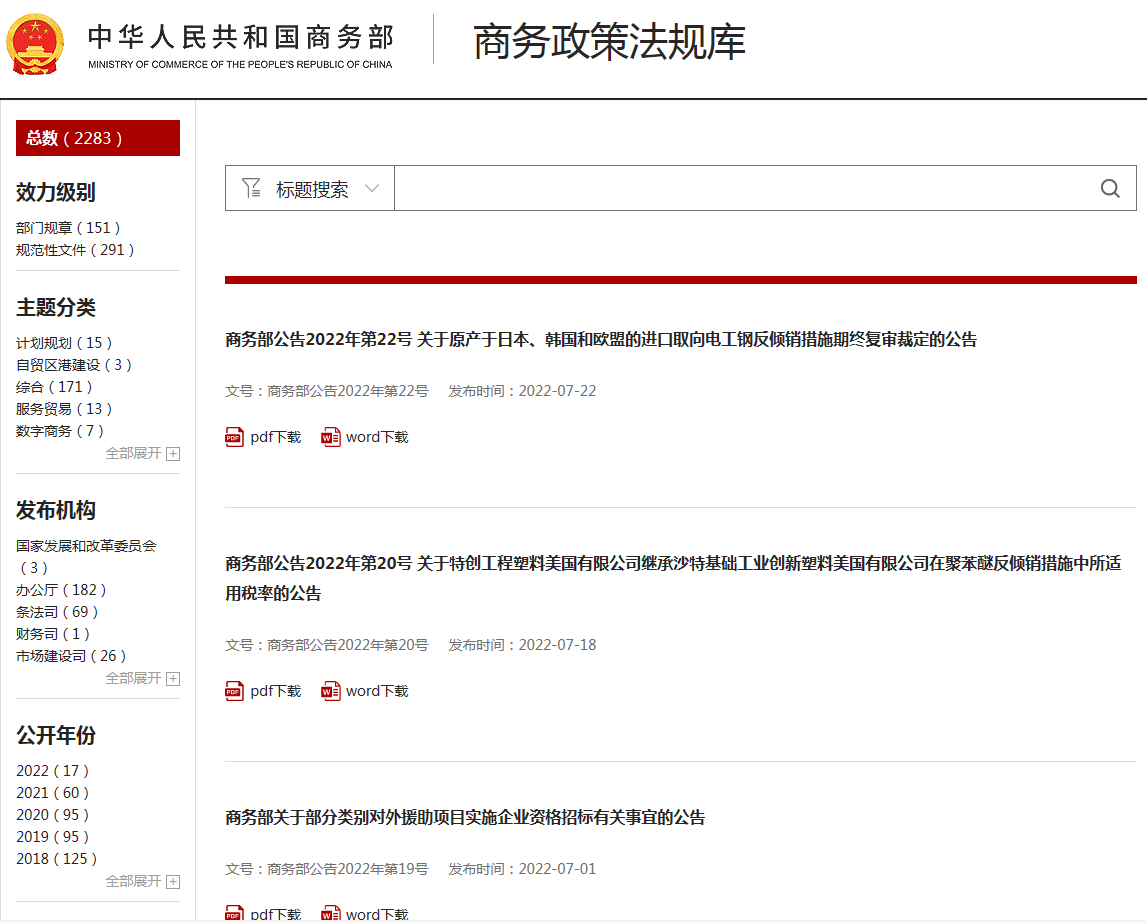This screenshot has width=1147, height=924.
Task: Click Word icon for 2022年第20号 announcement
Action: (331, 691)
